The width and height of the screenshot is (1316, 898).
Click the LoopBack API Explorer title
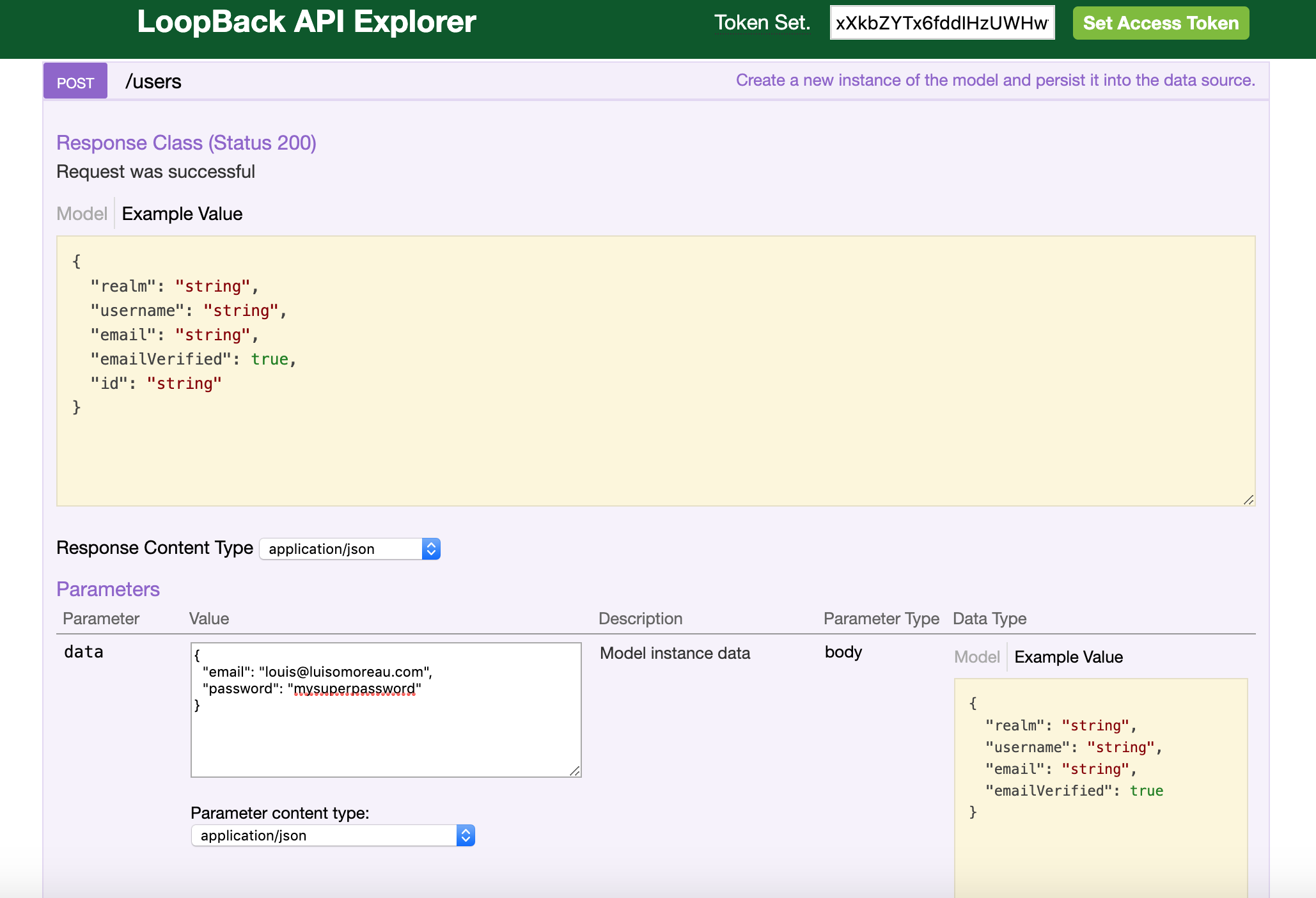[306, 22]
